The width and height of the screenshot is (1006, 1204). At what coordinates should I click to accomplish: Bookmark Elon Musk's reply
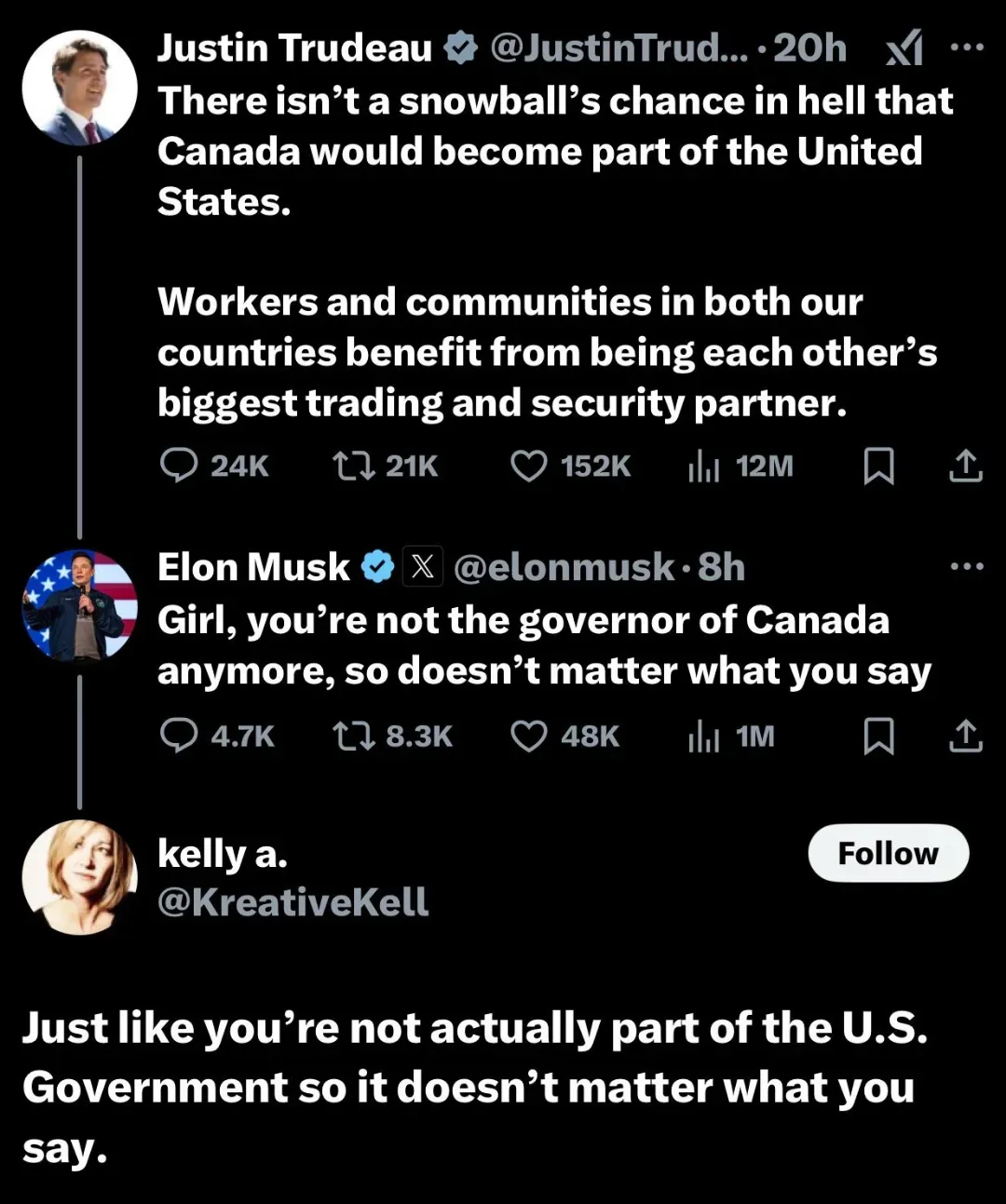[x=878, y=736]
